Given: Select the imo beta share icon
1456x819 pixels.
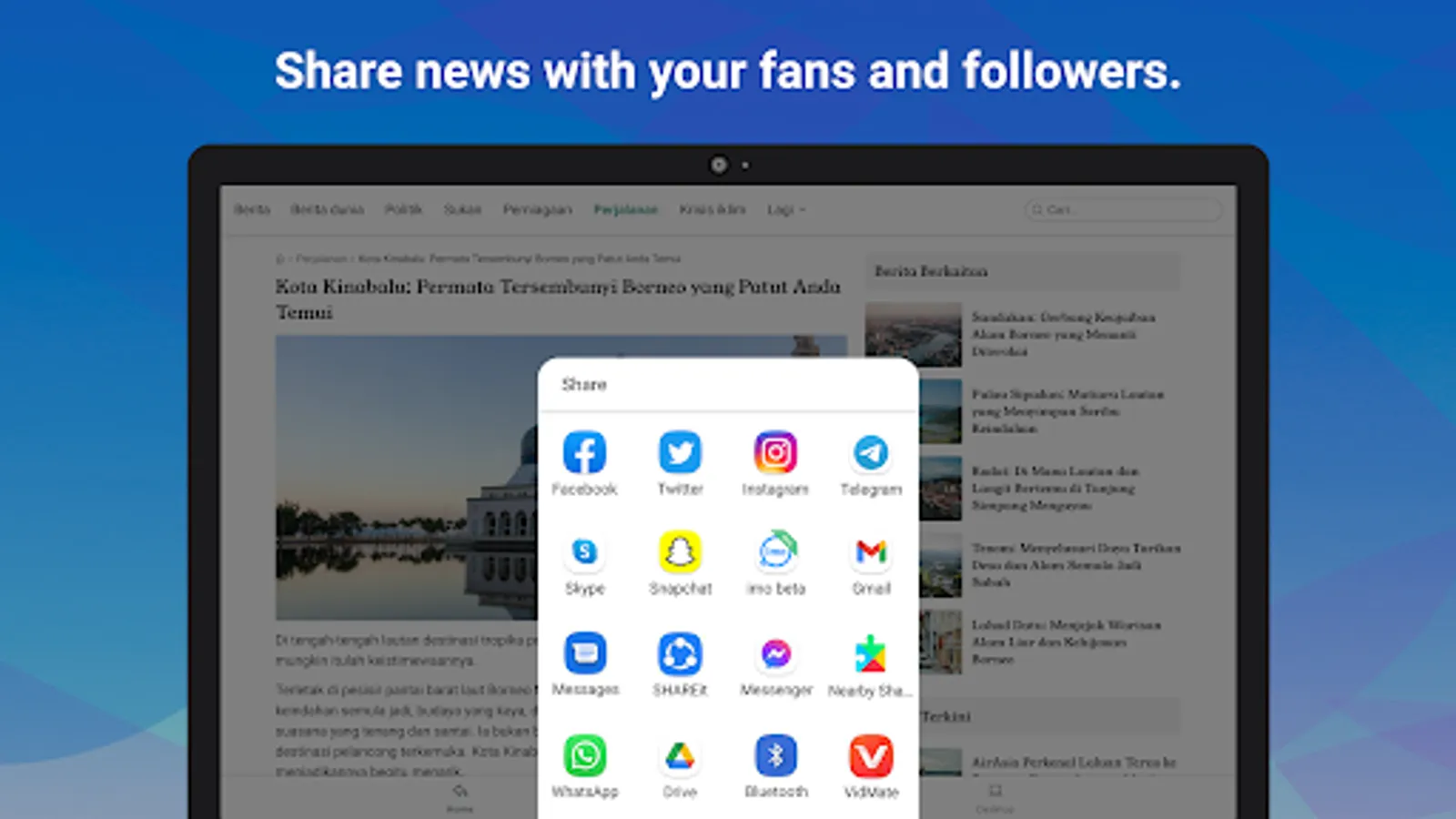Looking at the screenshot, I should [x=775, y=550].
